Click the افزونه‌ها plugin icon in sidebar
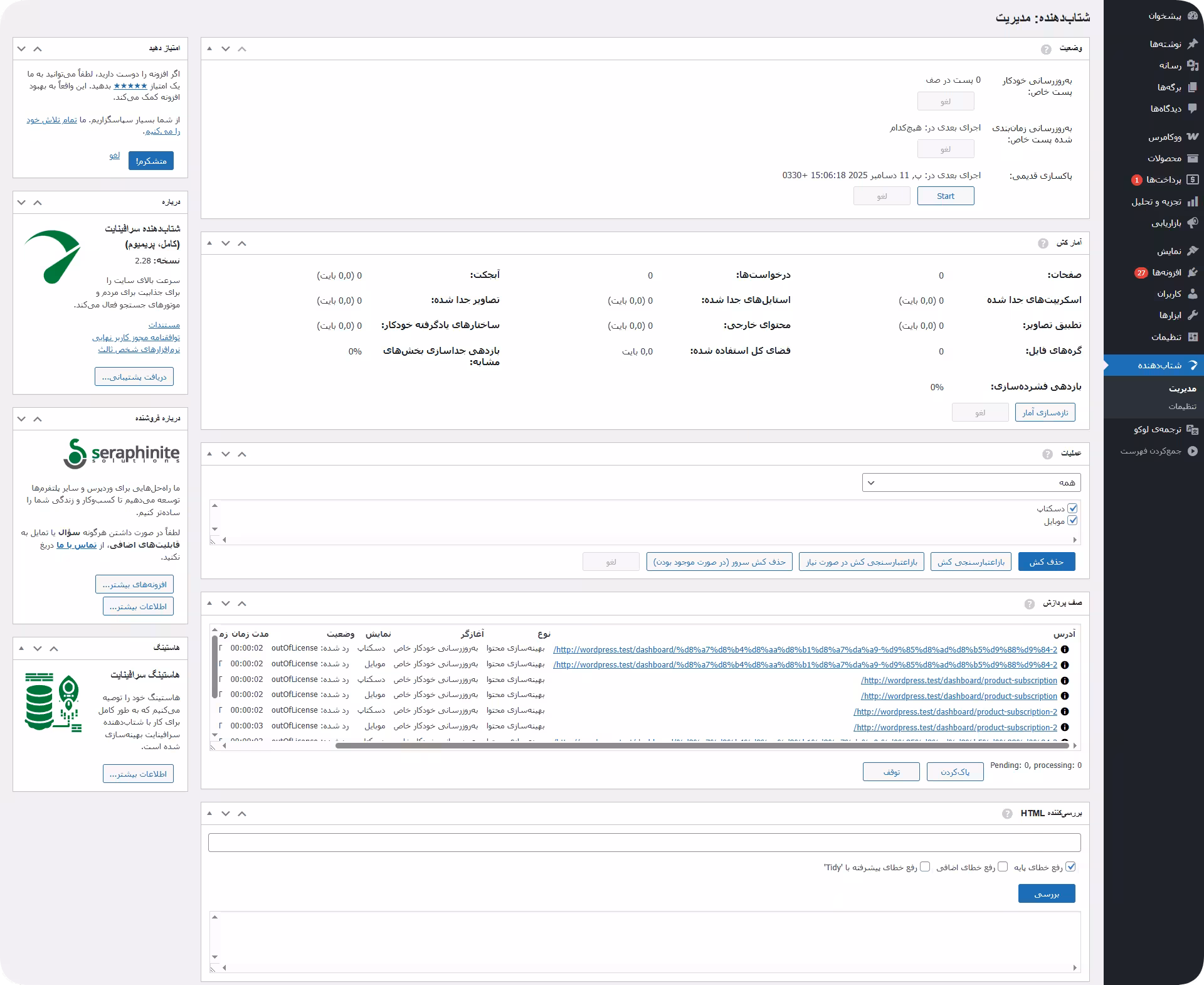 (x=1193, y=272)
